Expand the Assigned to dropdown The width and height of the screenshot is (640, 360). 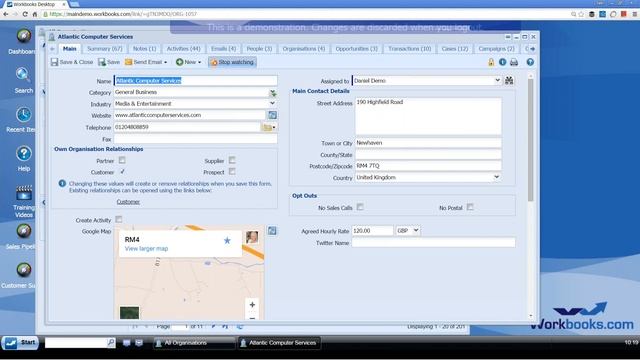tap(497, 80)
